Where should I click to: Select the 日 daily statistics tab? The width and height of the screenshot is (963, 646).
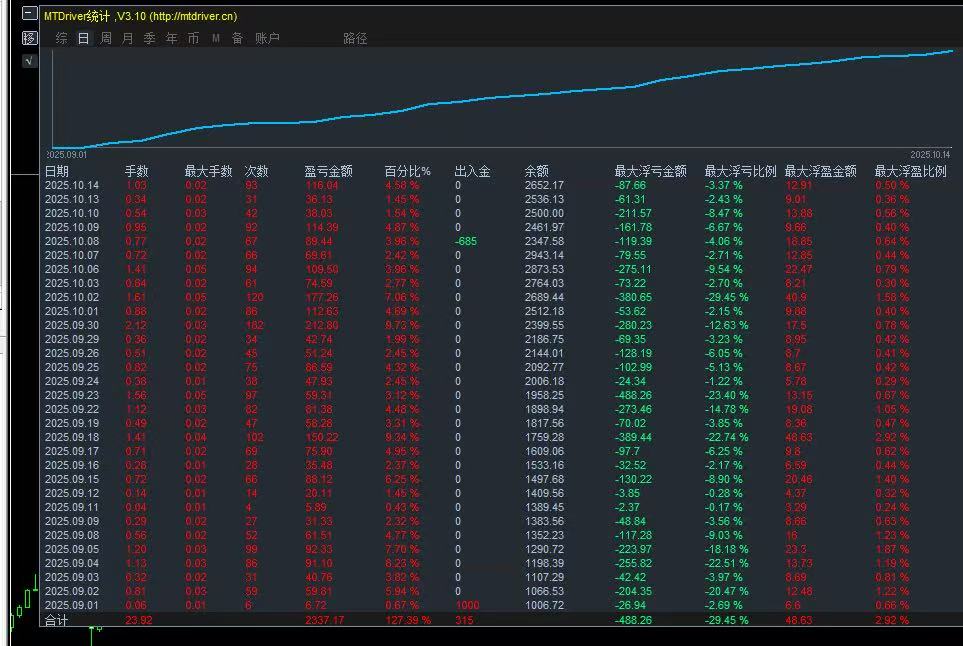[84, 38]
